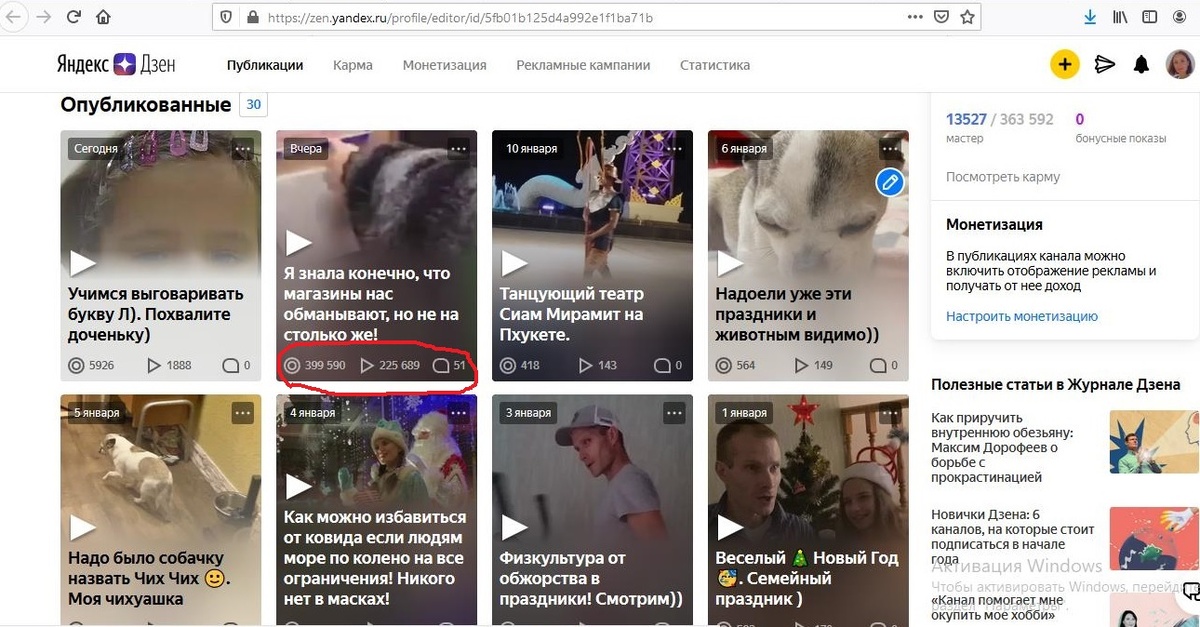Click views count 418 on theater card
Viewport: 1200px width, 627px height.
click(519, 365)
